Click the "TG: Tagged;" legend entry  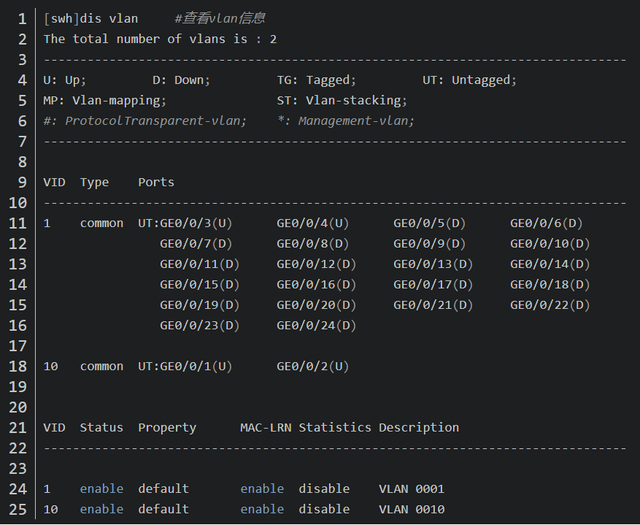(315, 80)
